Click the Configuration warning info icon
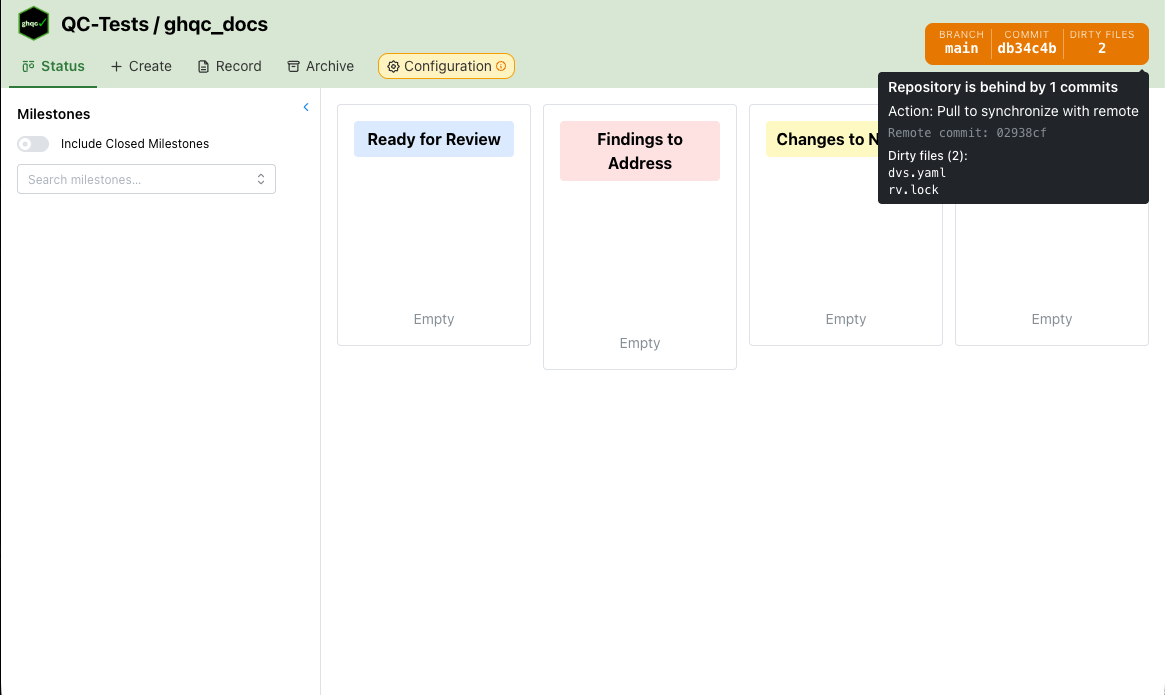The image size is (1165, 695). (x=501, y=67)
